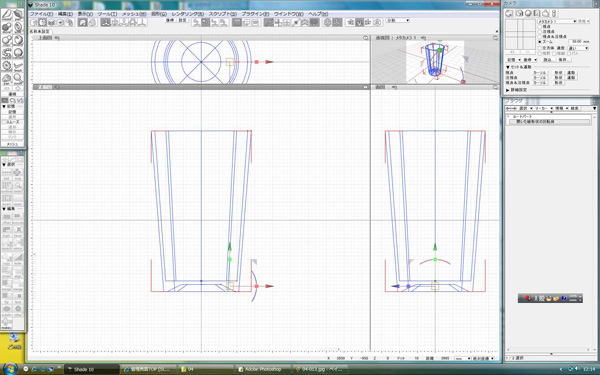Open the ファイル(F) menu

pos(41,14)
